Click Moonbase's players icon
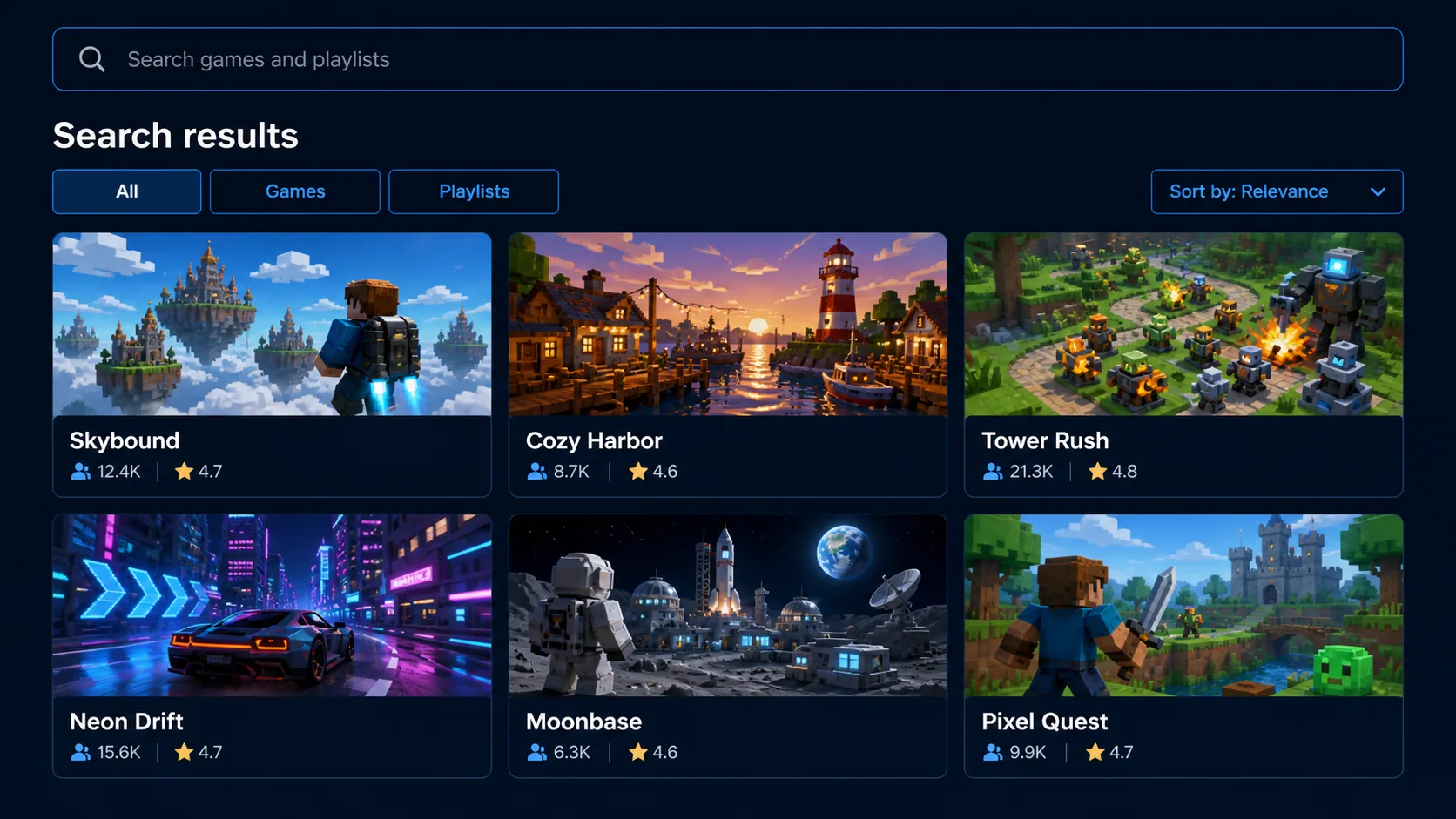Viewport: 1456px width, 819px height. click(x=536, y=752)
